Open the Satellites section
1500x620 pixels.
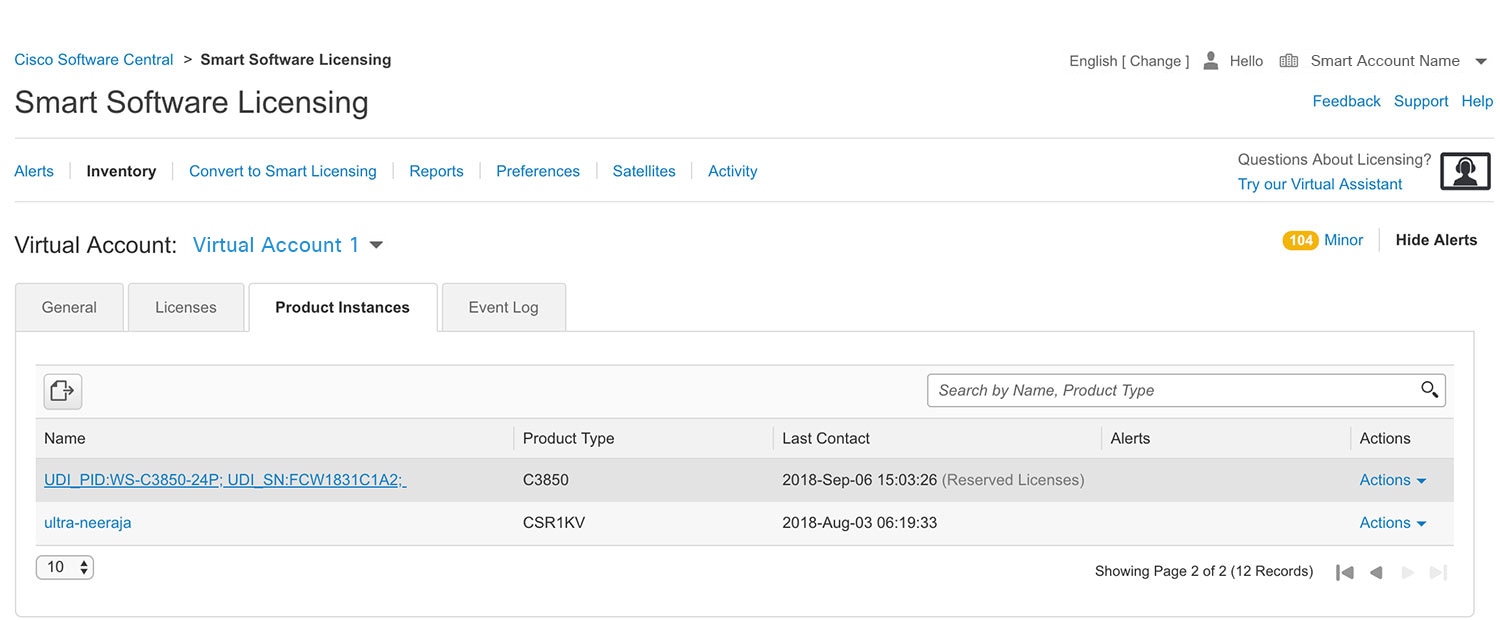(x=644, y=171)
